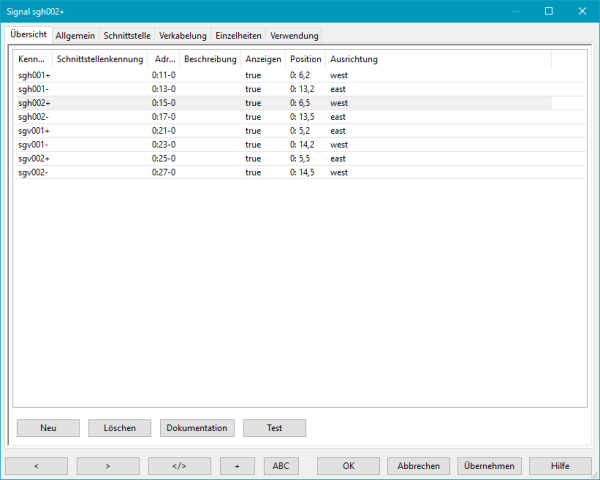Select the Verkabelung tab

click(x=183, y=36)
